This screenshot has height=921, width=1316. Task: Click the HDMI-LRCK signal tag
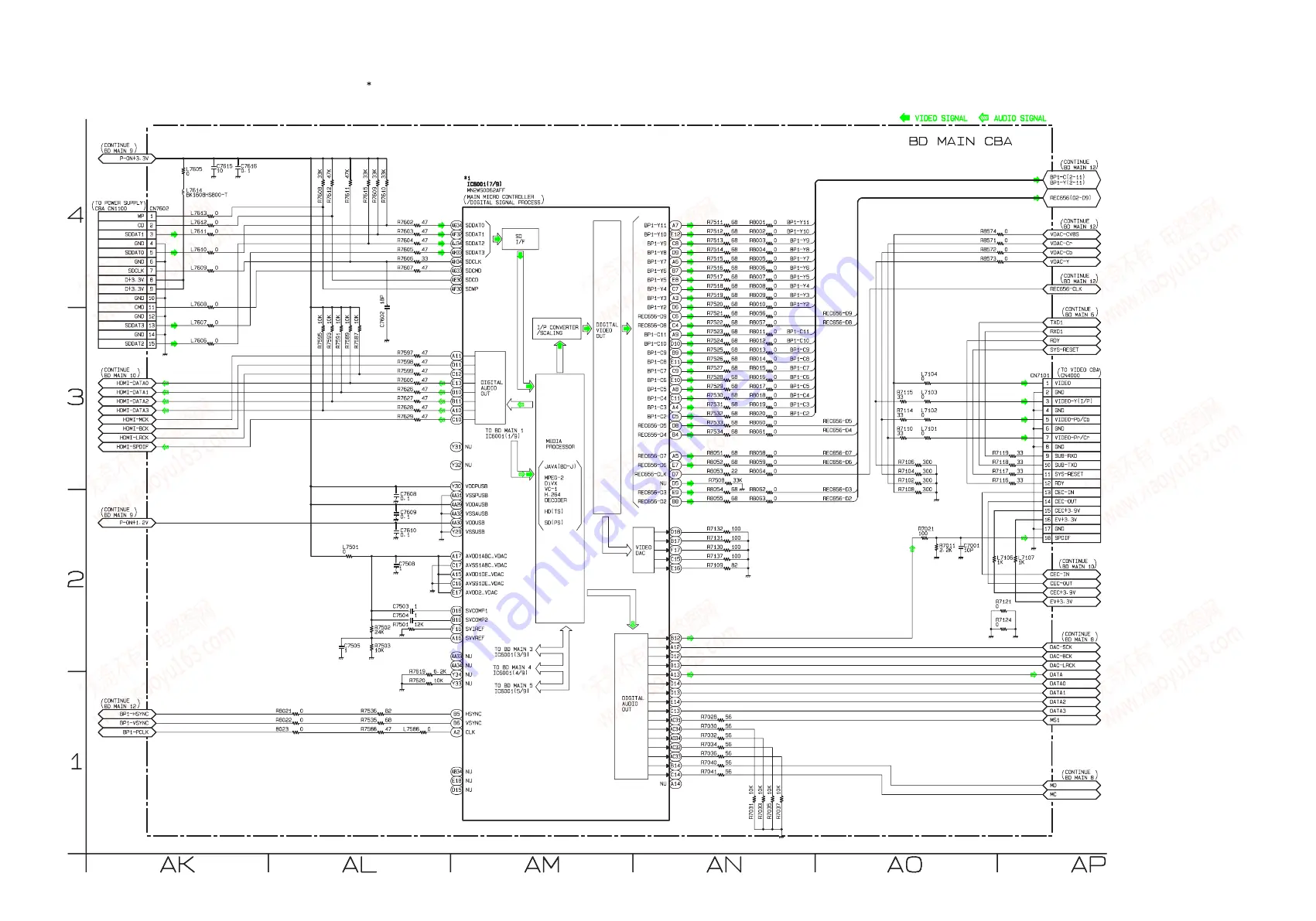(128, 438)
